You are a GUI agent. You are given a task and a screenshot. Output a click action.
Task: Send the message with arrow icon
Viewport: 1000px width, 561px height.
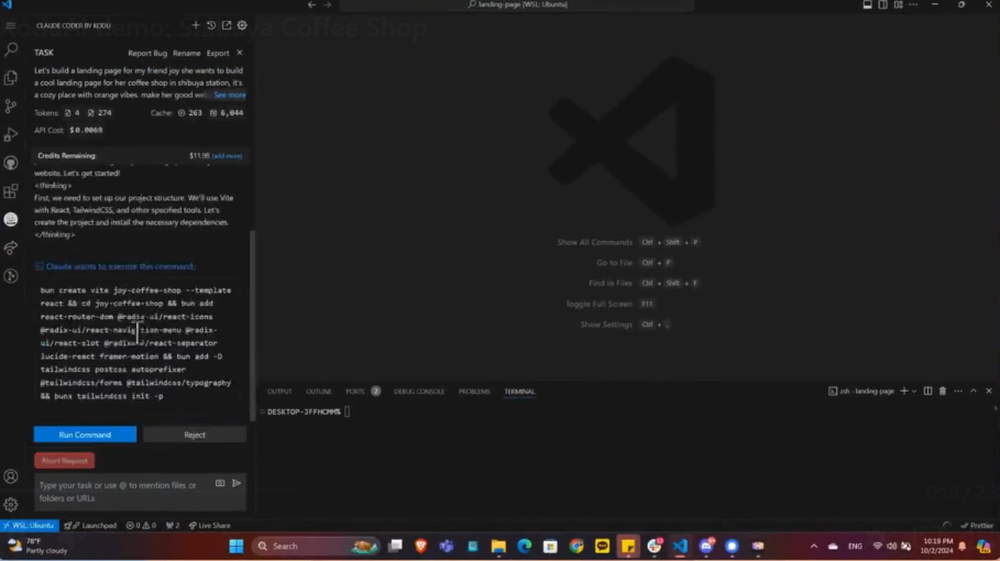pos(237,483)
